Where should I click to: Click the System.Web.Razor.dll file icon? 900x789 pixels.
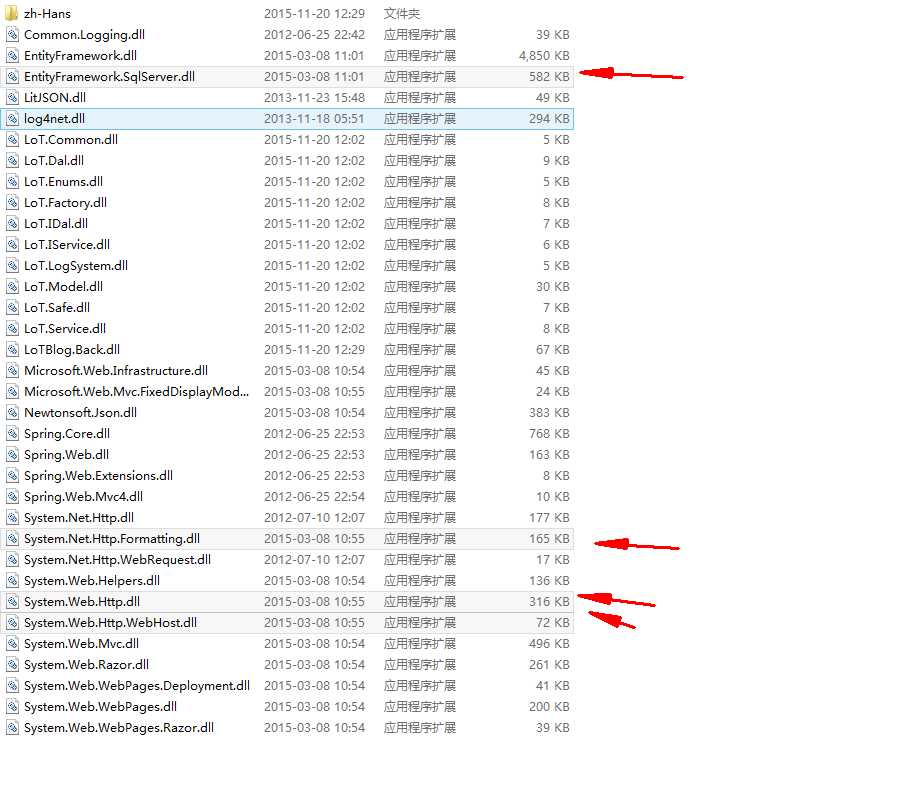12,664
